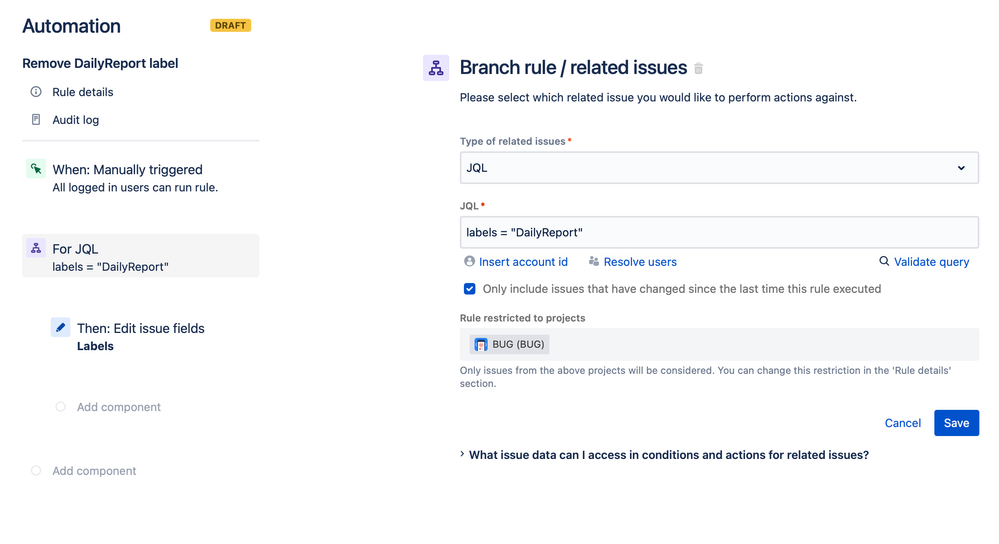999x544 pixels.
Task: Open the Type of related issues dropdown
Action: (718, 168)
